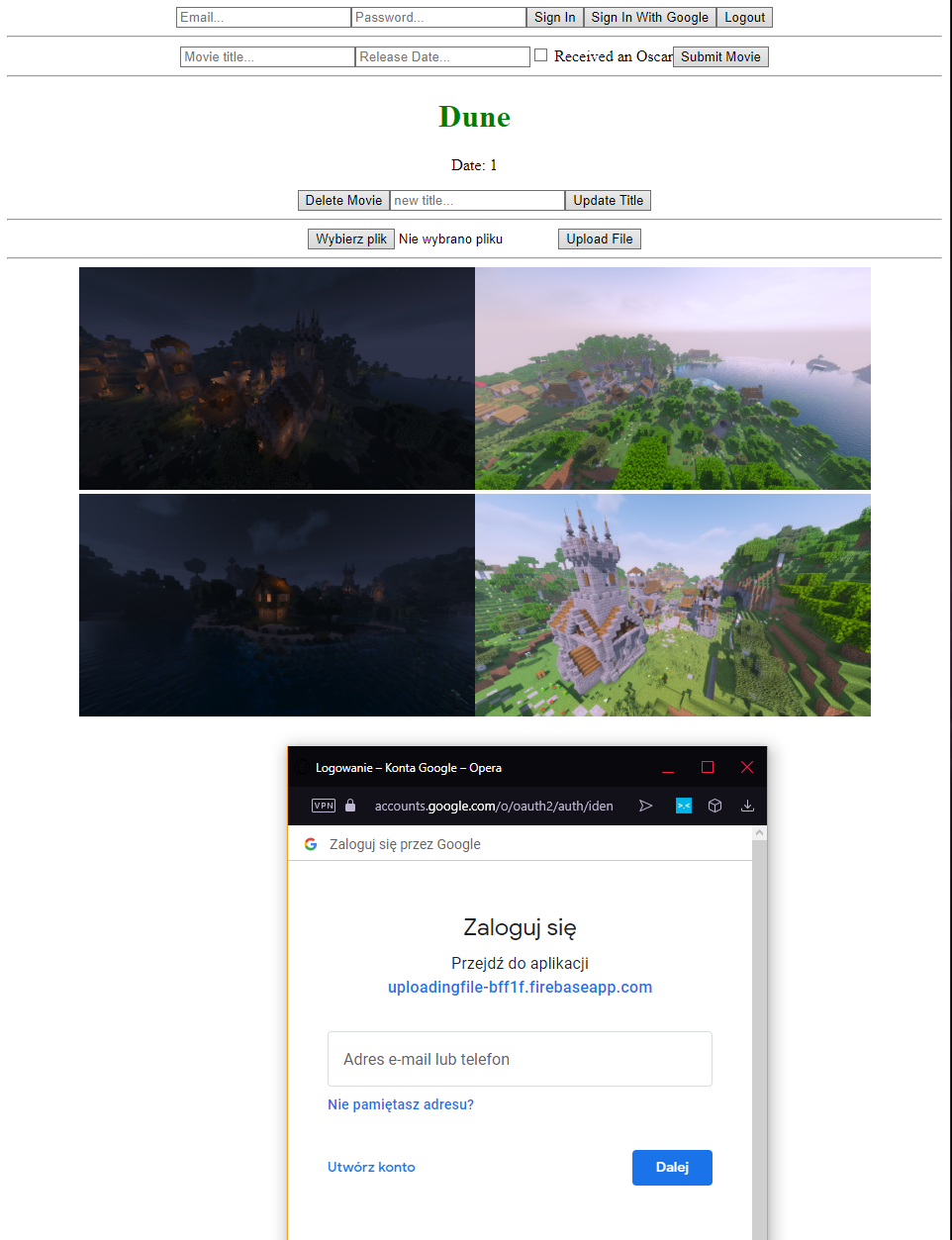
Task: Toggle the VPN badge in the address bar
Action: [323, 806]
